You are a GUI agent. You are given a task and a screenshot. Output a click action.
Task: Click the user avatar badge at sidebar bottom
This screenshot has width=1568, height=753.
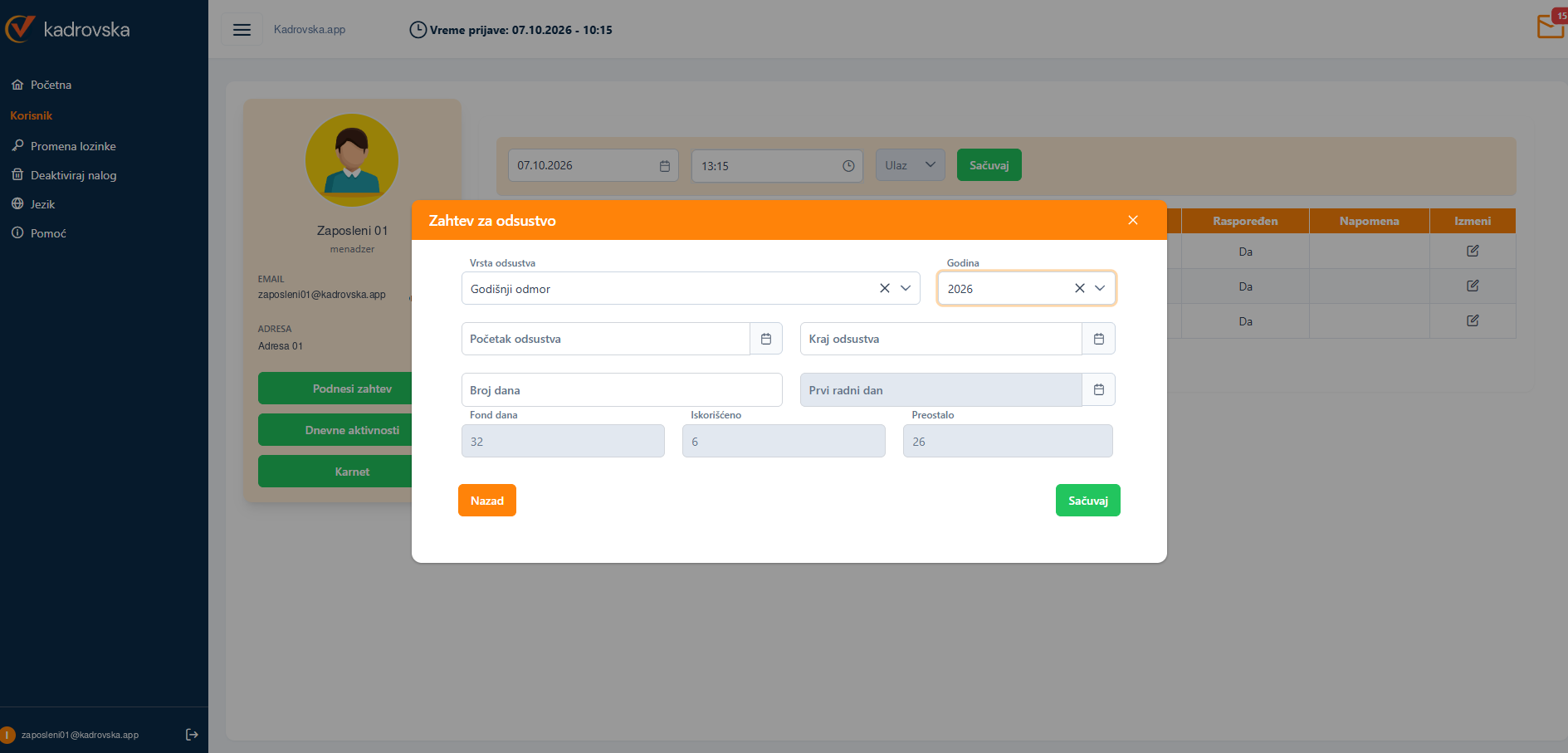point(7,735)
